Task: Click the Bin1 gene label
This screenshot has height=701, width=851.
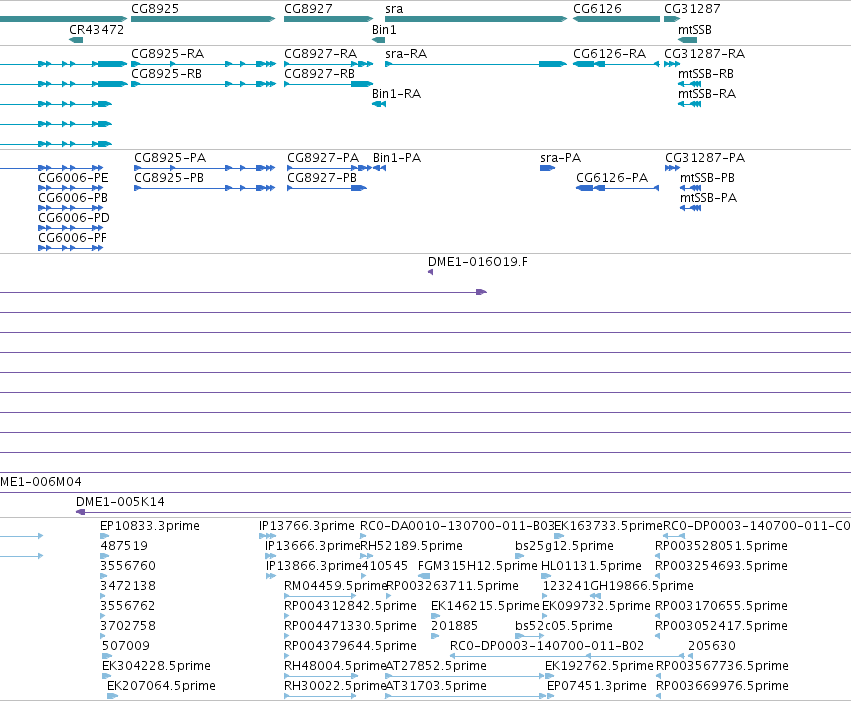Action: pyautogui.click(x=384, y=30)
